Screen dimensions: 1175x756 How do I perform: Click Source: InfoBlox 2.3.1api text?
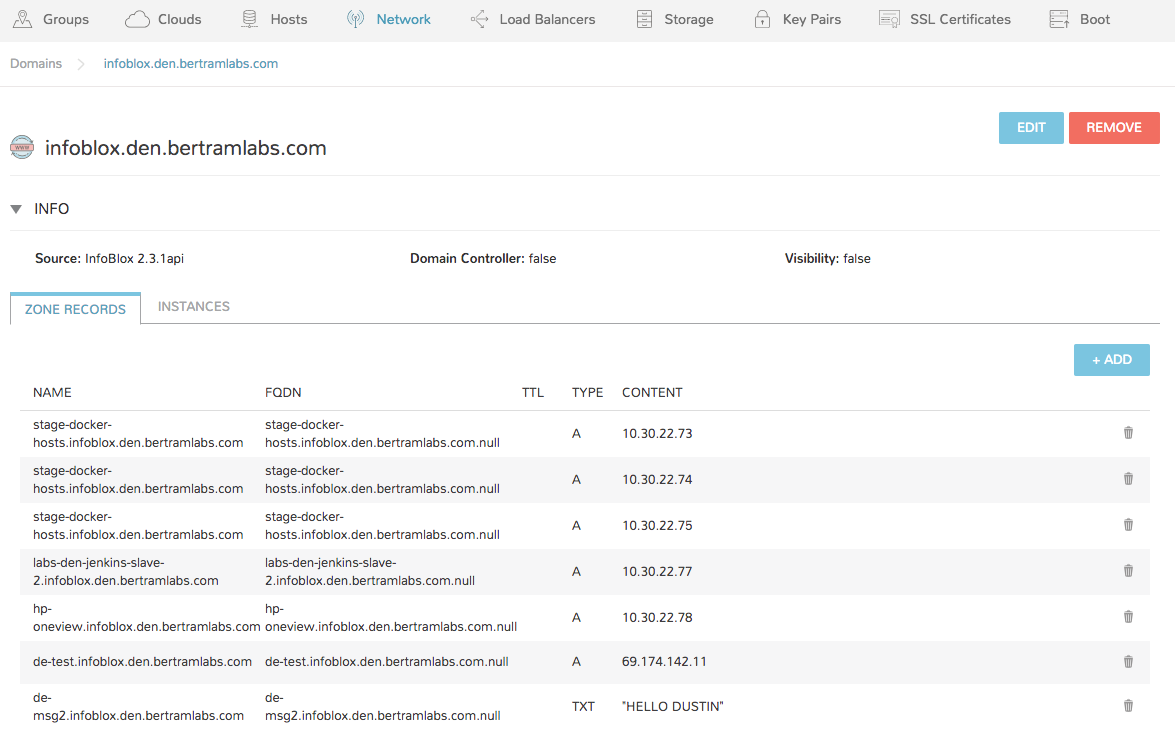[109, 258]
